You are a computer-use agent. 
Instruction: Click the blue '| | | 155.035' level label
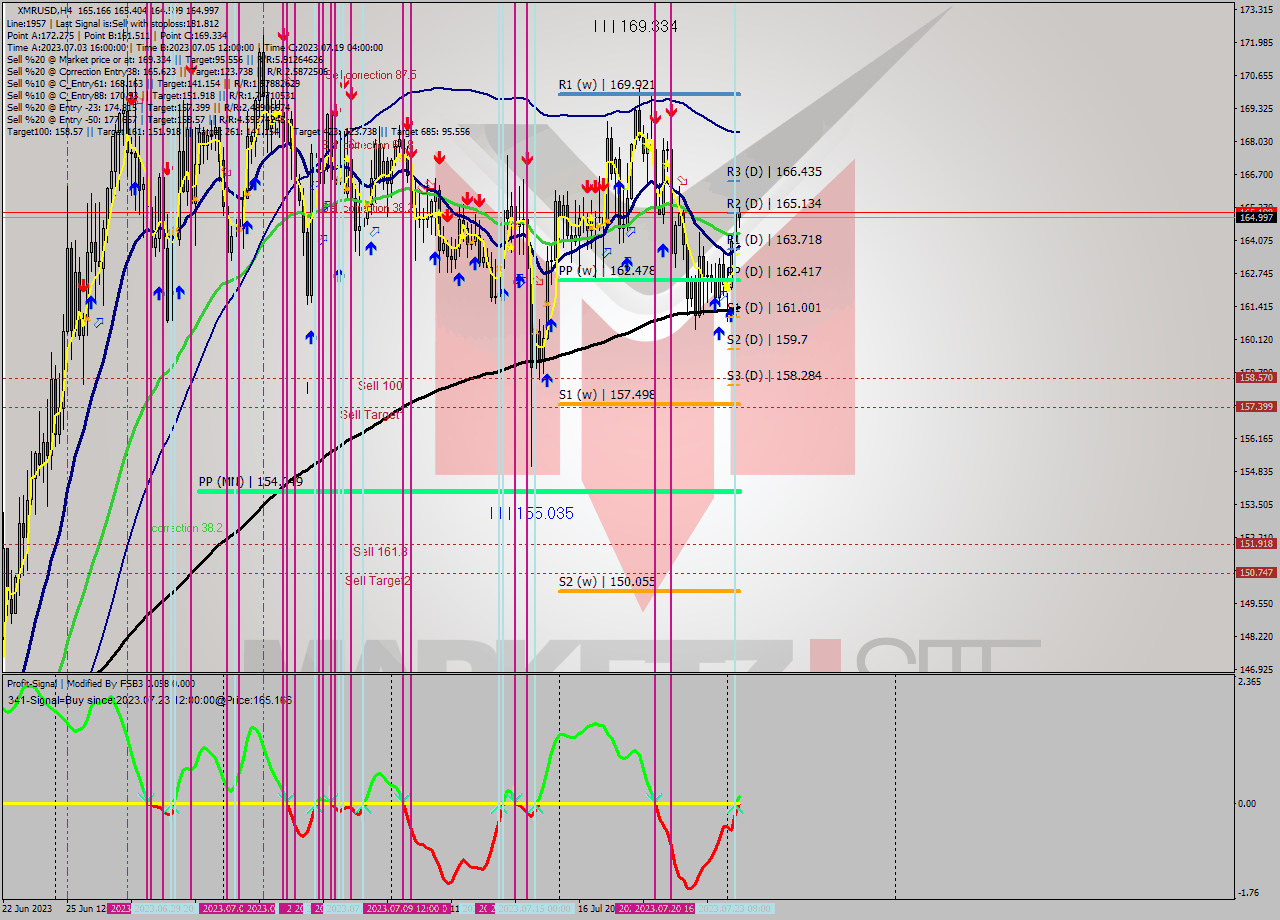531,513
